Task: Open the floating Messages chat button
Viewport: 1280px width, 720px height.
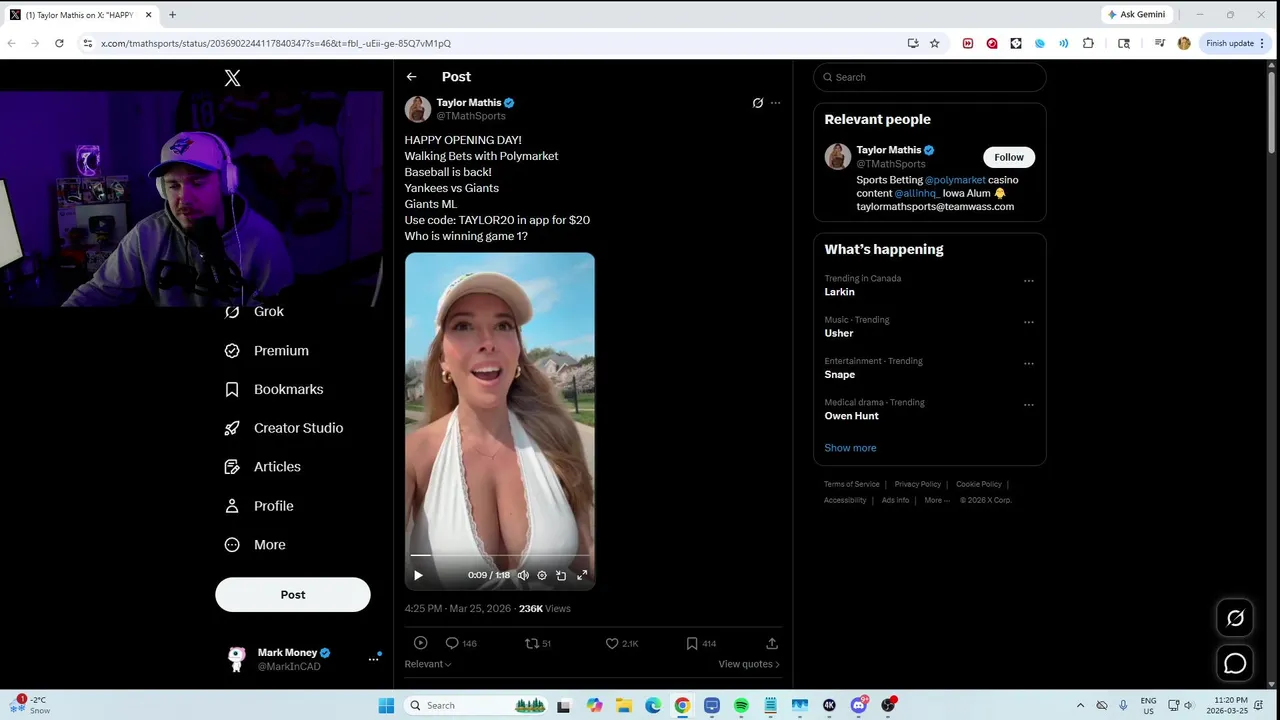Action: 1235,663
